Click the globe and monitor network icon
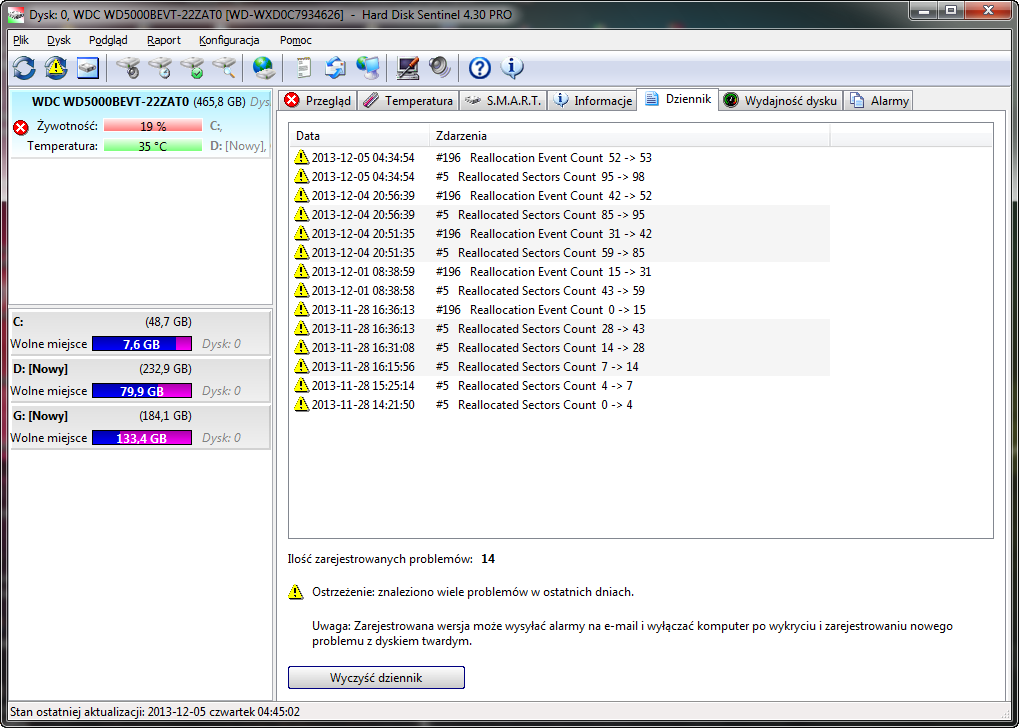Image resolution: width=1019 pixels, height=728 pixels. click(368, 67)
